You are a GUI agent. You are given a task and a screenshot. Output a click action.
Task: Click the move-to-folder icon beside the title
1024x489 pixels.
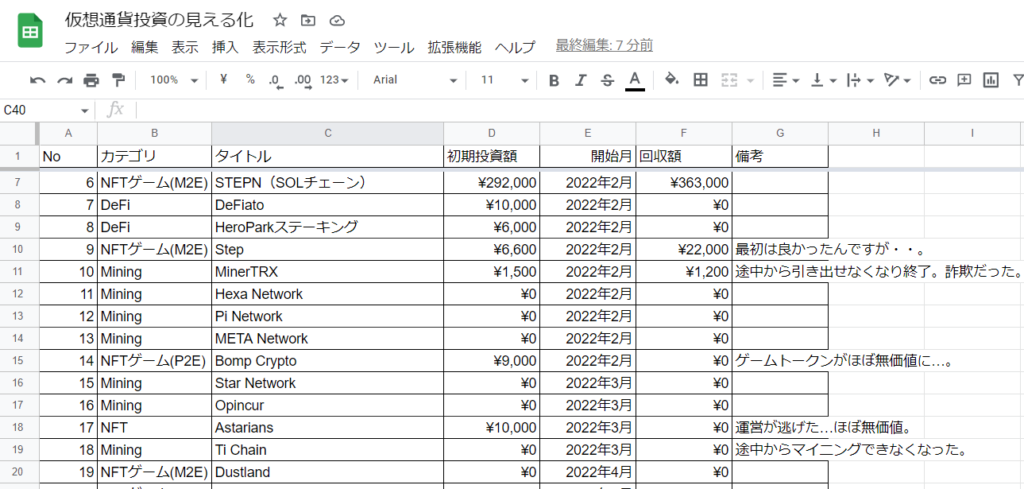click(308, 21)
